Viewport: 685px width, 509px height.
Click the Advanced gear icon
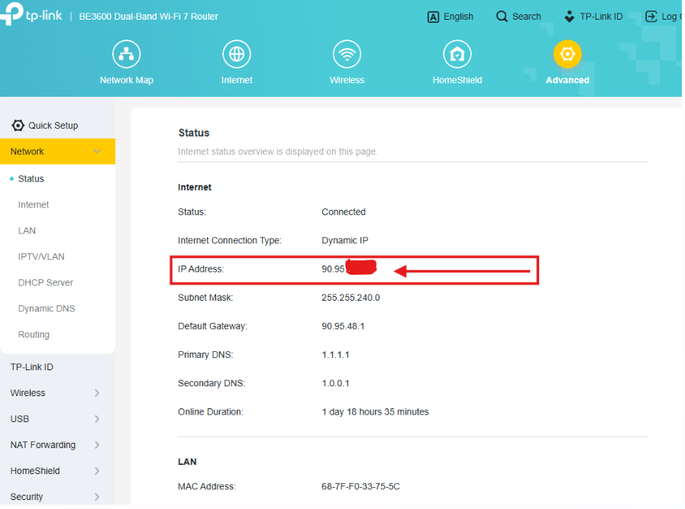[x=567, y=54]
